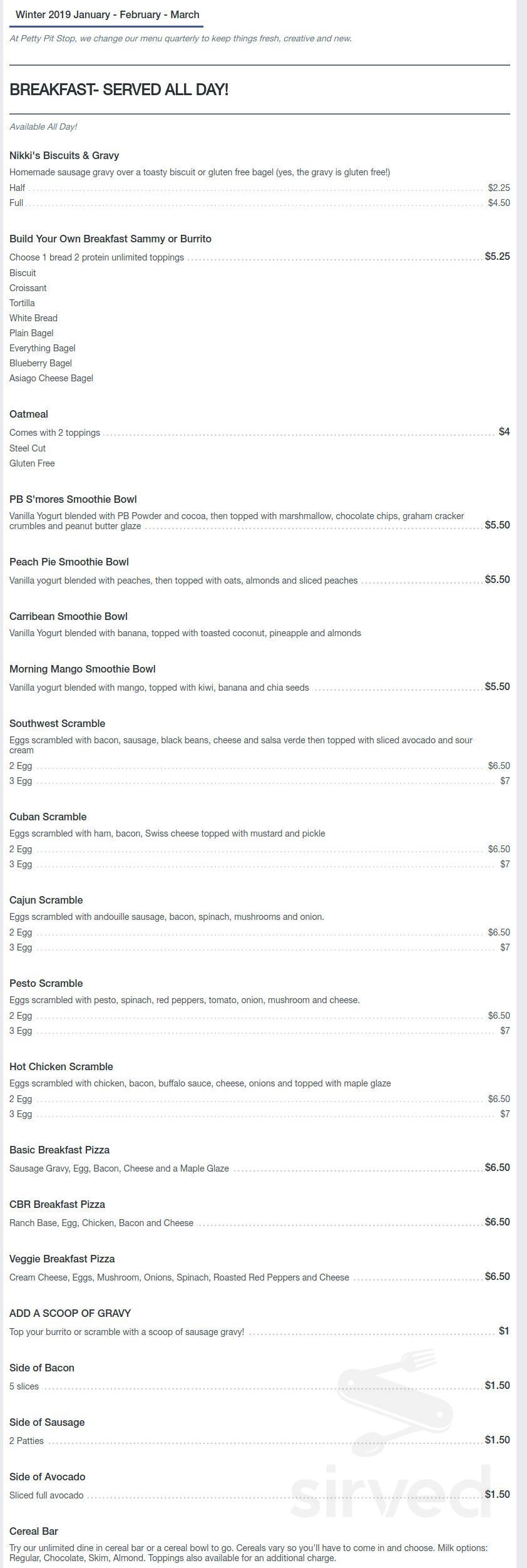Viewport: 527px width, 1568px height.
Task: Select the Winter 2019 January - February - March tab
Action: [x=107, y=14]
